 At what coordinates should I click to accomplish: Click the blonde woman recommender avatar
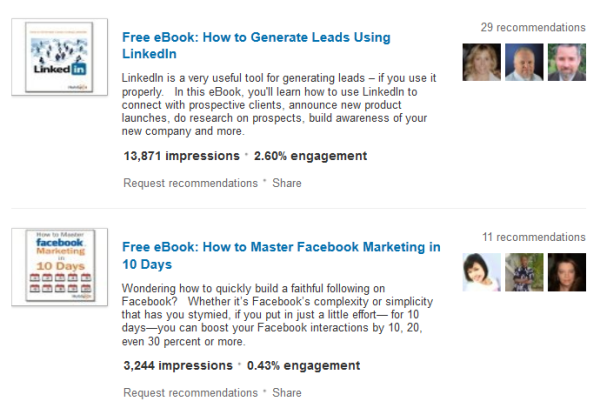pyautogui.click(x=481, y=62)
